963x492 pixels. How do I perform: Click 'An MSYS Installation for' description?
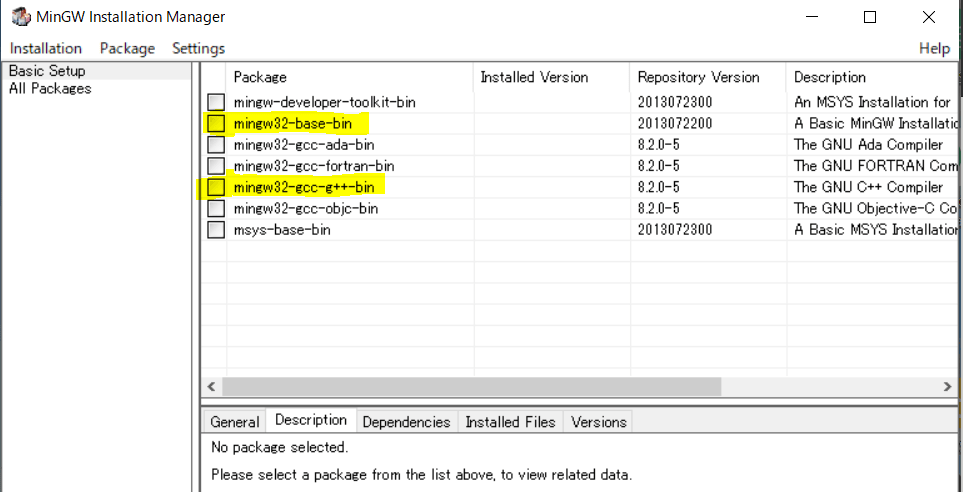872,103
